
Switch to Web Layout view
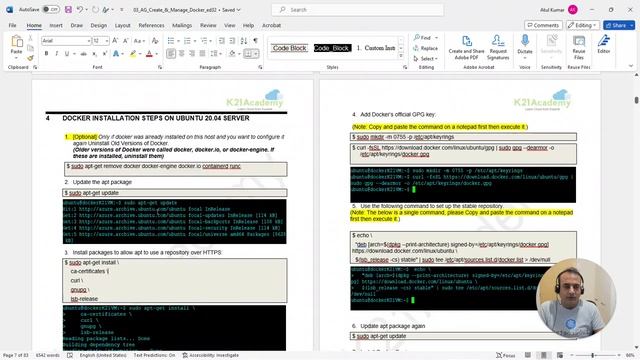tap(560, 356)
